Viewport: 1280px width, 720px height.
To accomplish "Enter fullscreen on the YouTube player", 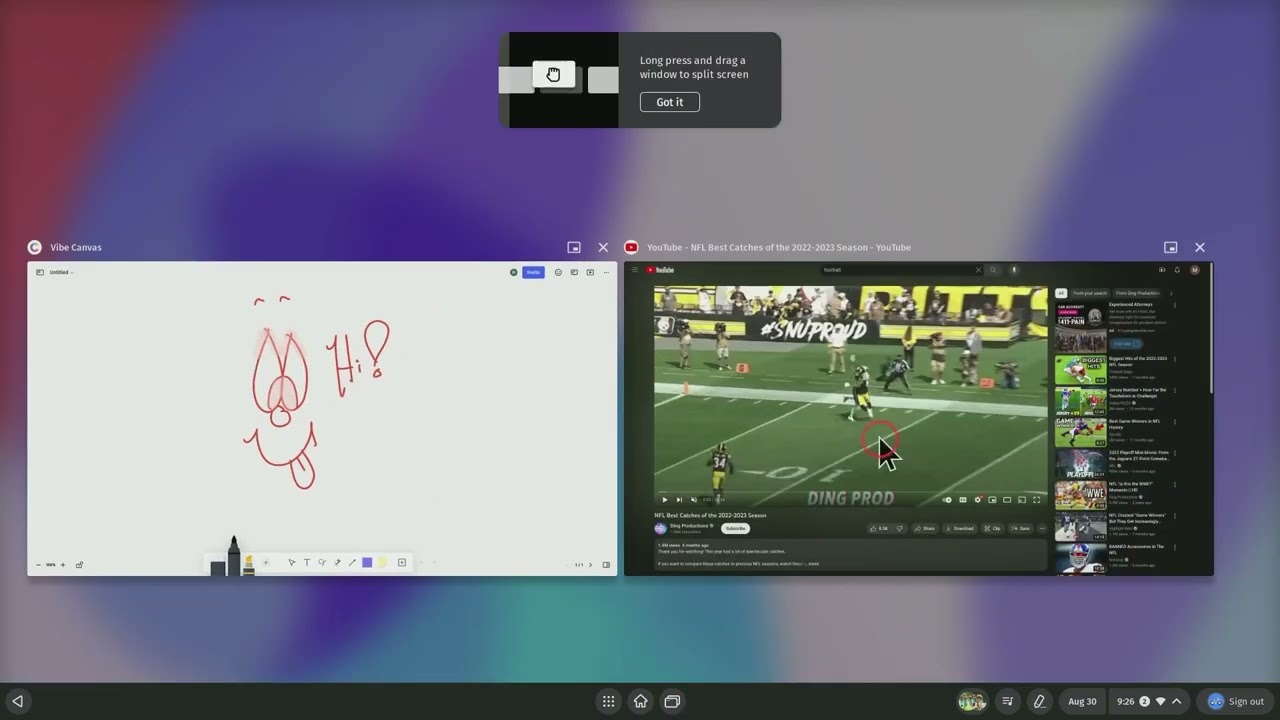I will pos(1036,500).
